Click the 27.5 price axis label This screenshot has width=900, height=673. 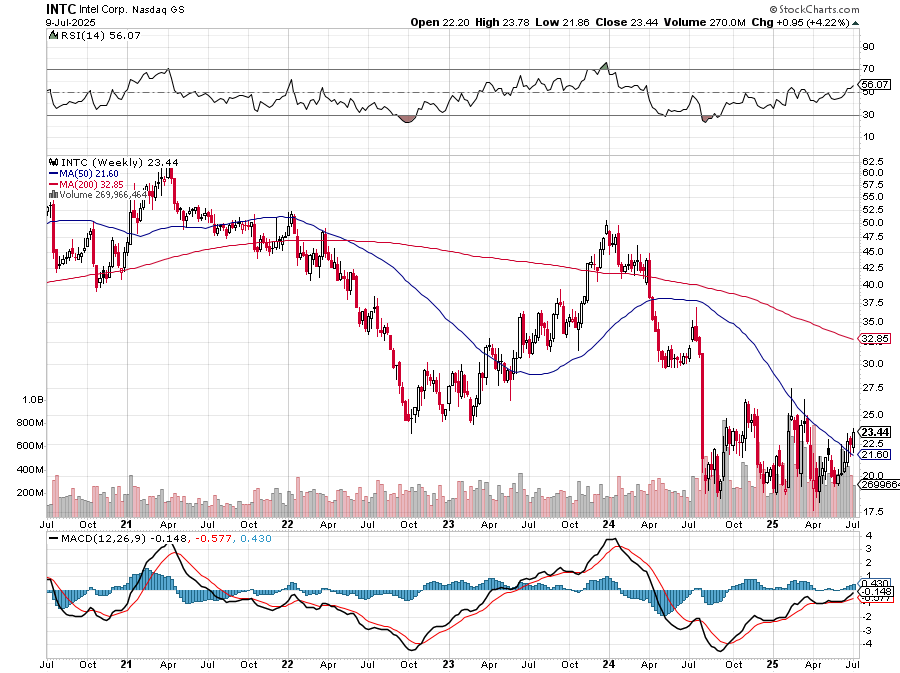coord(872,388)
